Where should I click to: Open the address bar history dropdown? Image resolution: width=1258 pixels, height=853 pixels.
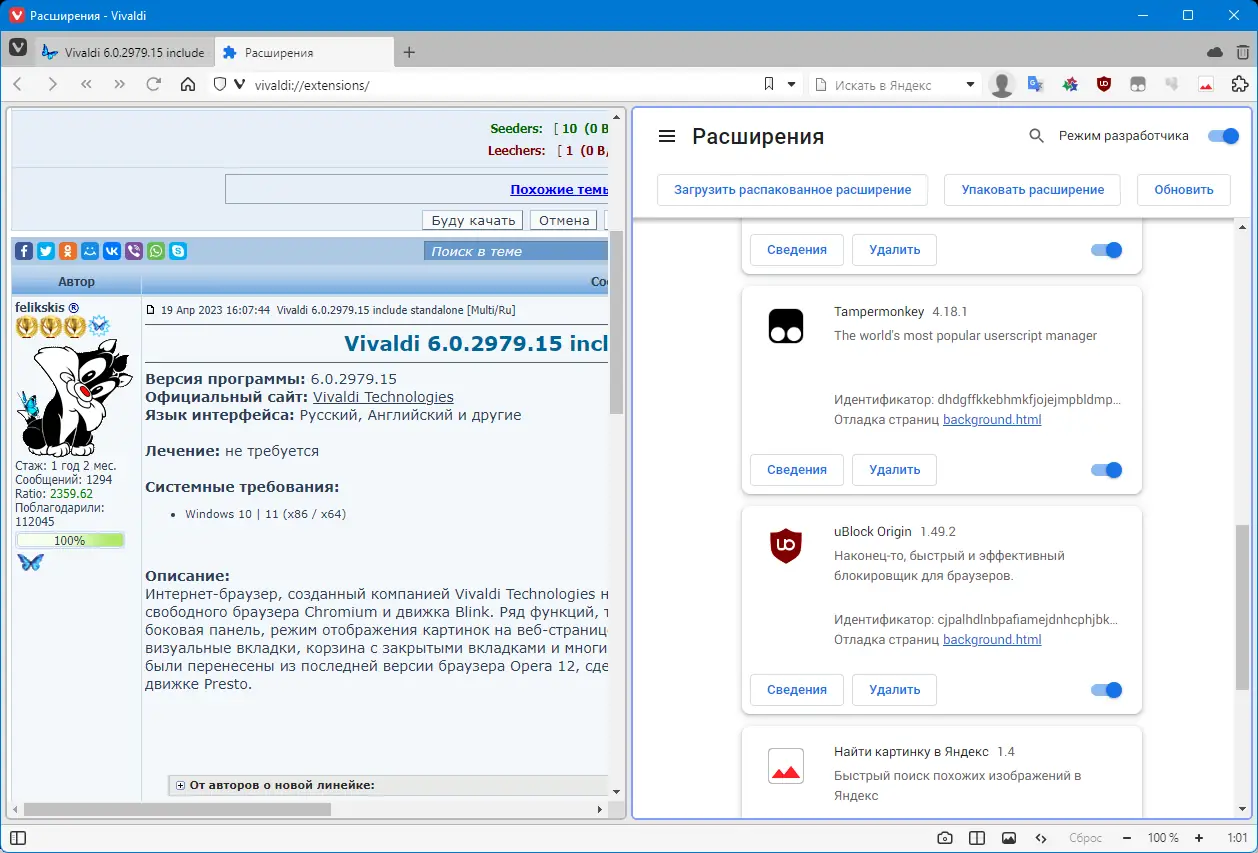[792, 85]
